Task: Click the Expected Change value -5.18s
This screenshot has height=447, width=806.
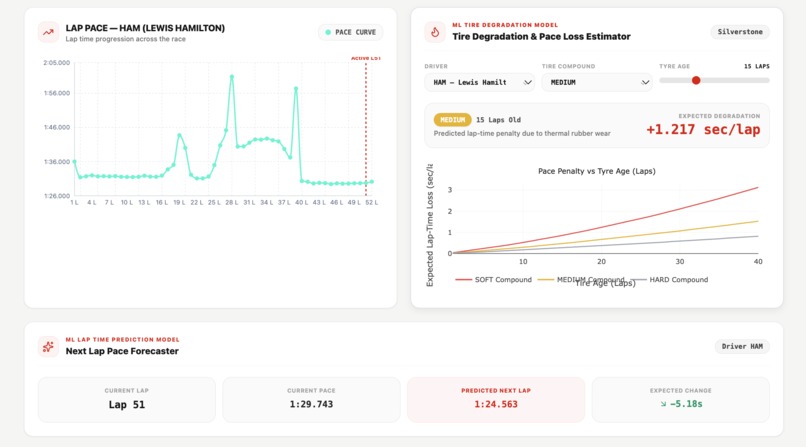Action: [x=686, y=404]
